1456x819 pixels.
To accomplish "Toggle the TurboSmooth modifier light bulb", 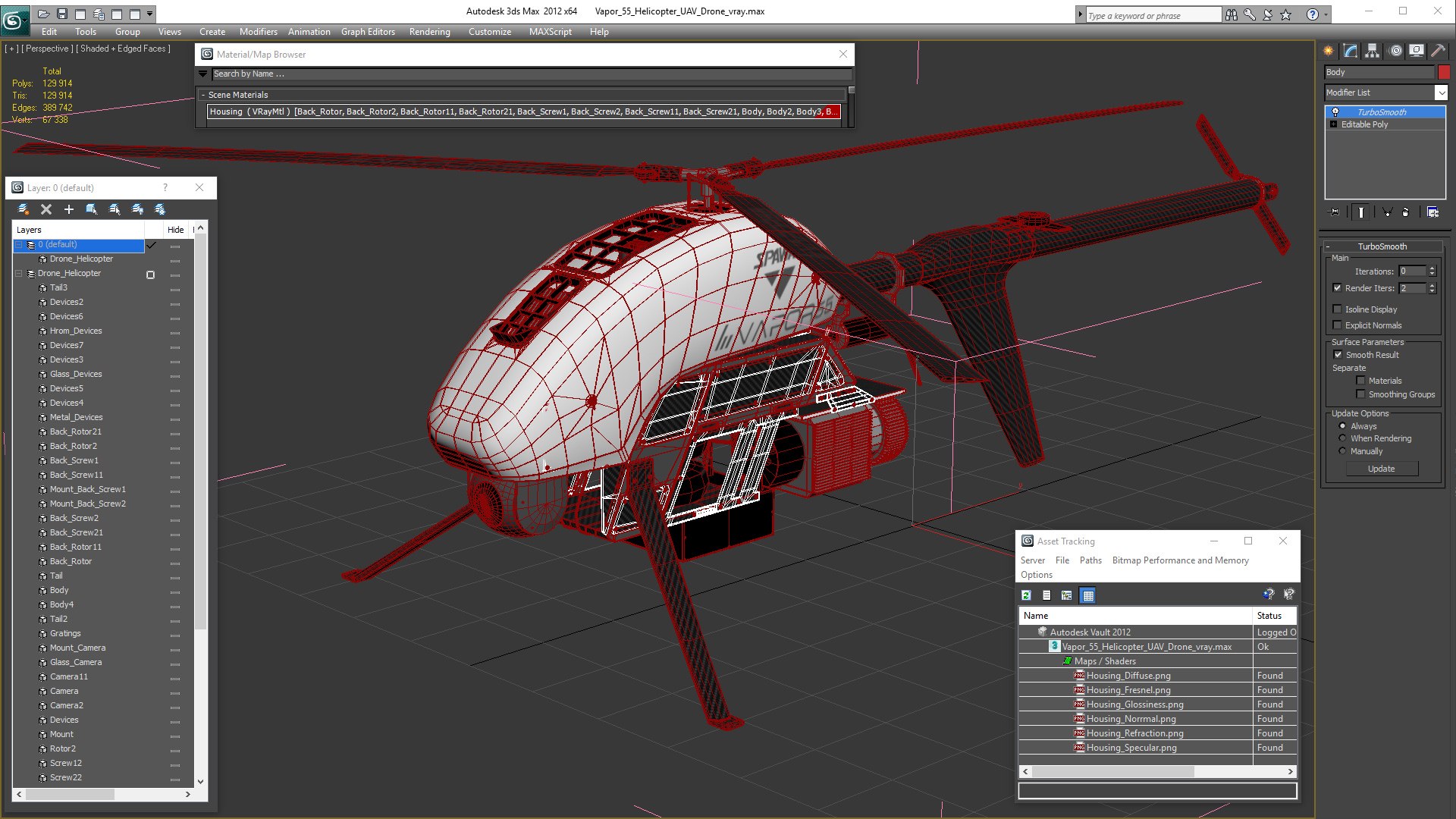I will click(x=1335, y=111).
